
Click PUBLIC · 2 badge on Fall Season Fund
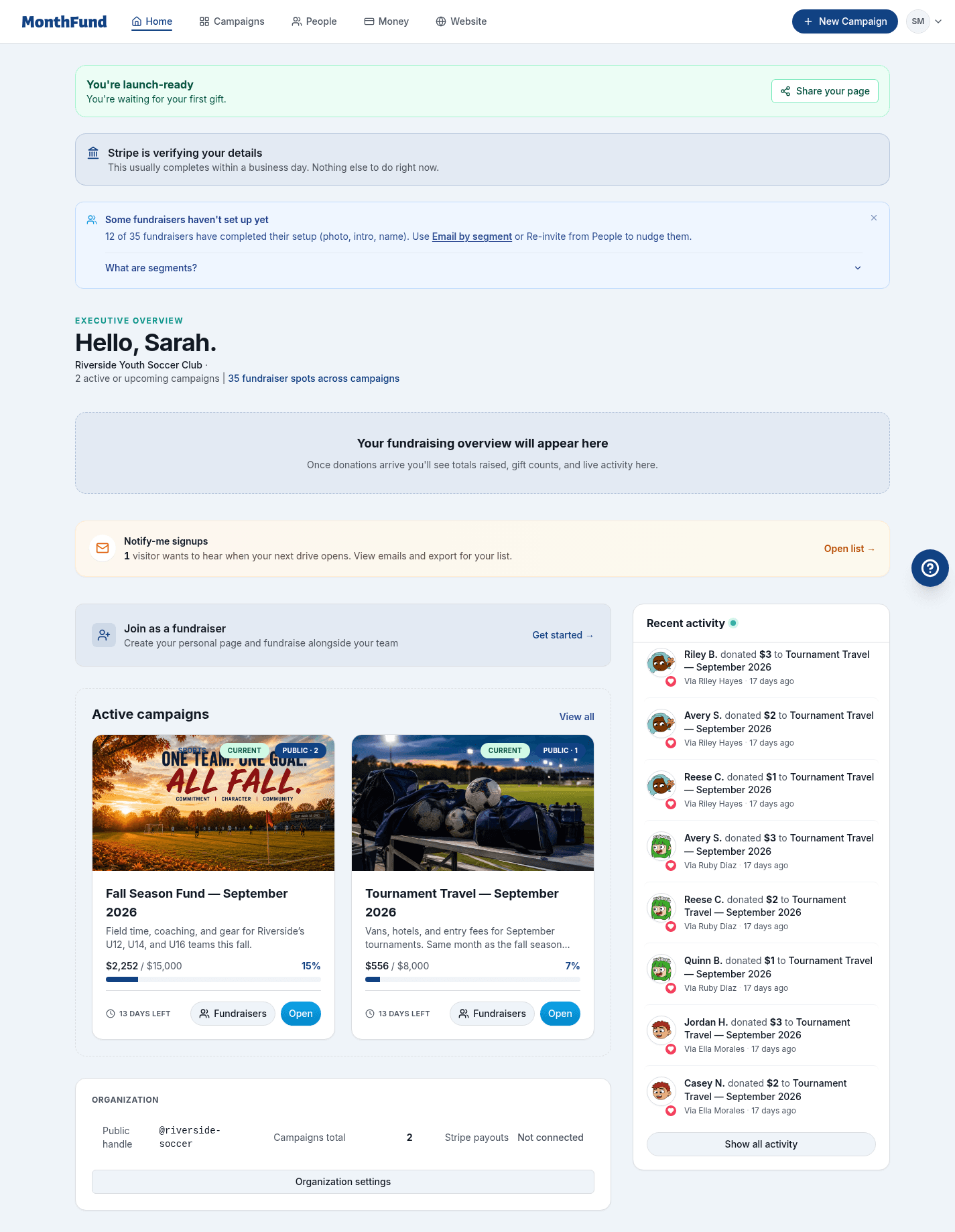[x=300, y=750]
